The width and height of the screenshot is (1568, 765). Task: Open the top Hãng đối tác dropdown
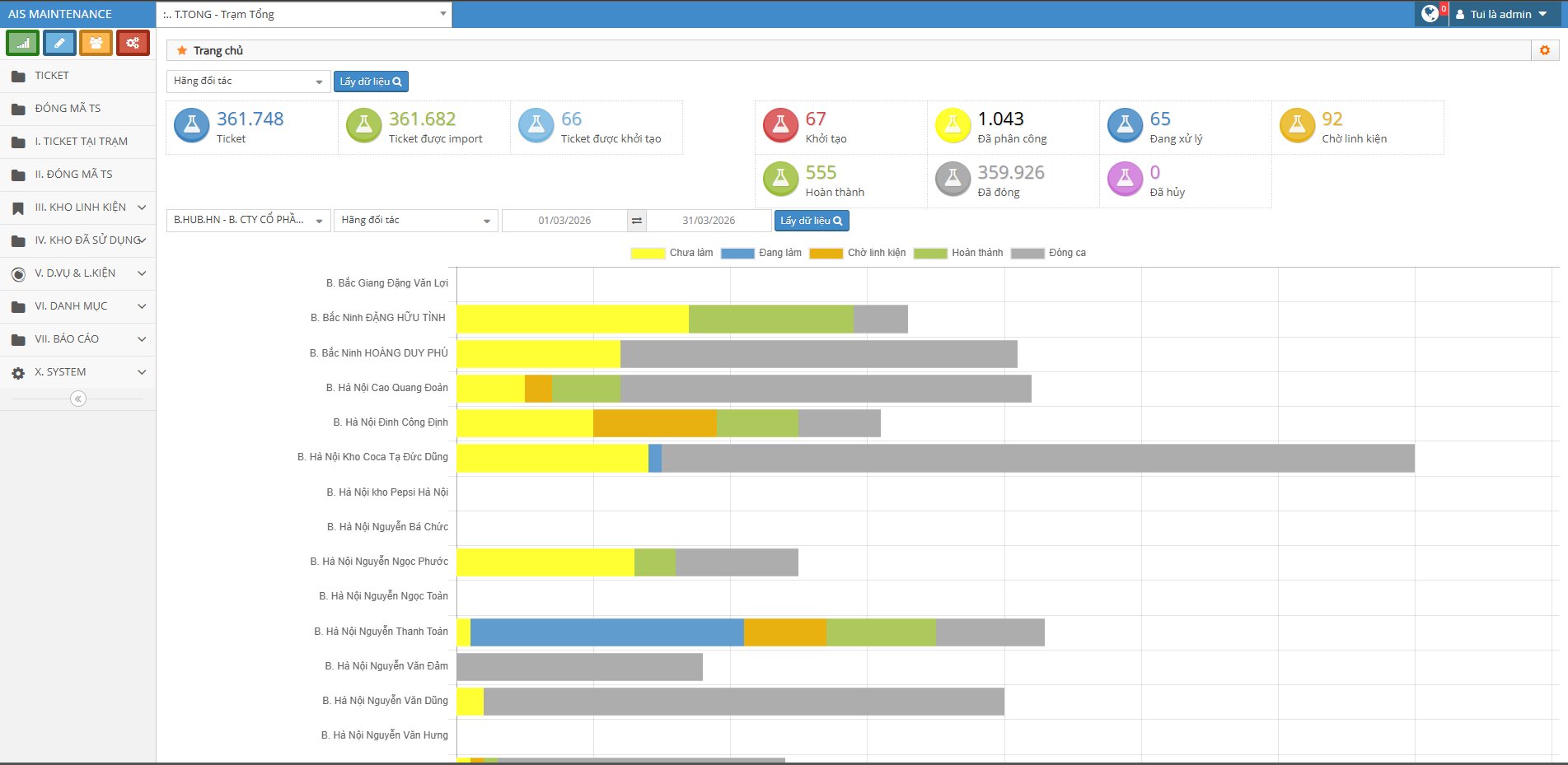tap(249, 81)
